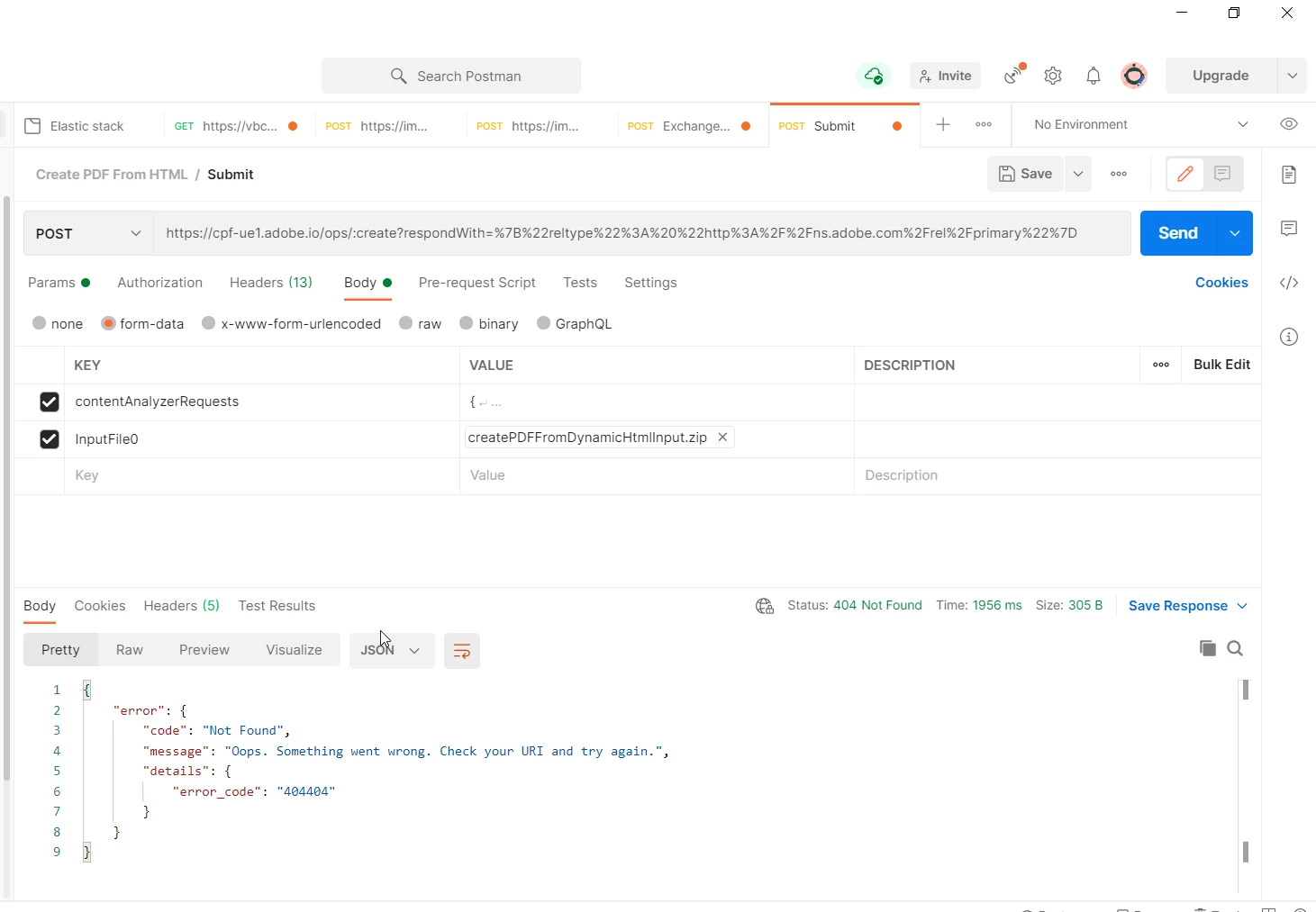Click the Upgrade button
Viewport: 1316px width, 912px height.
pyautogui.click(x=1221, y=76)
